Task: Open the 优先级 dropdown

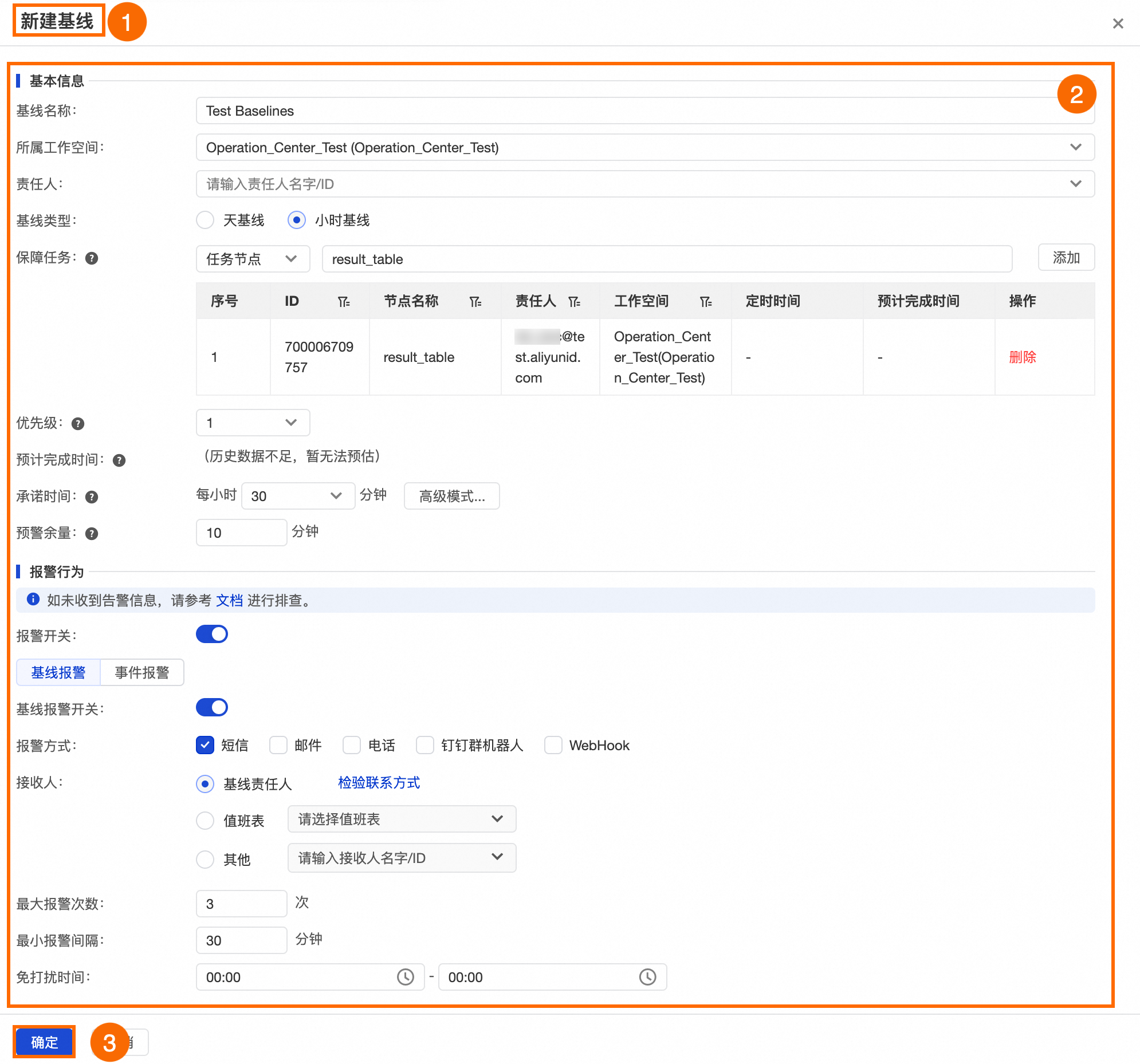Action: [253, 423]
